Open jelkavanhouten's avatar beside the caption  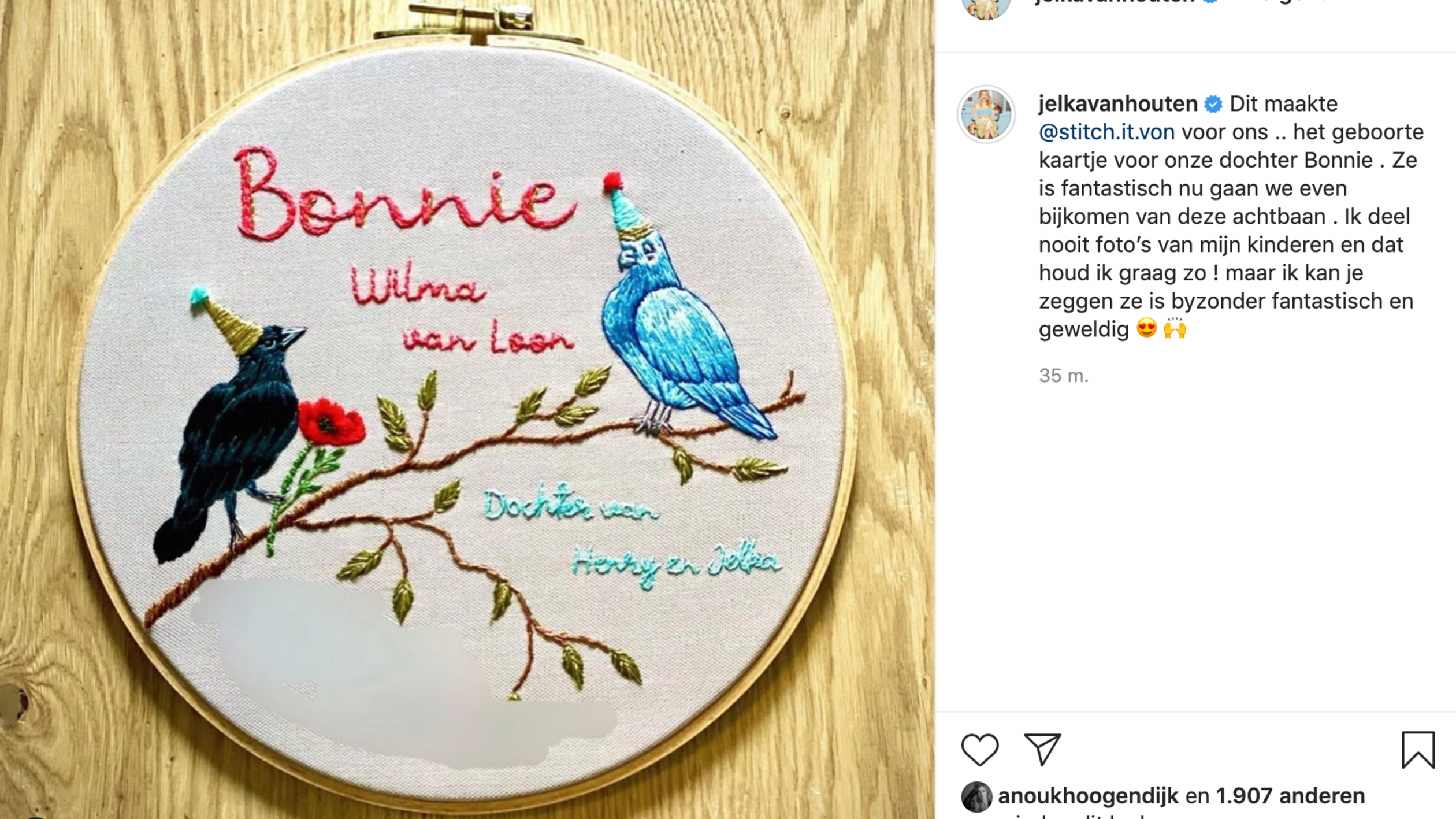(x=986, y=114)
